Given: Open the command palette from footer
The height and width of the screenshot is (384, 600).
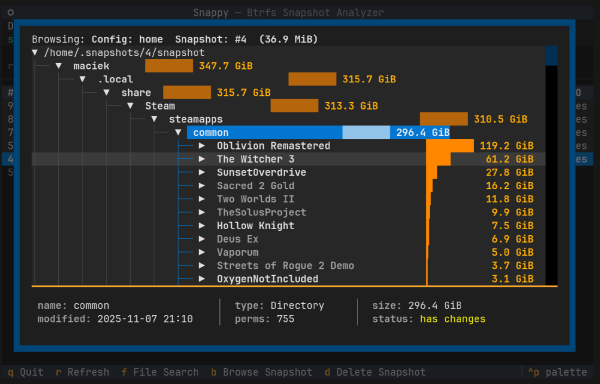Looking at the screenshot, I should click(x=557, y=372).
